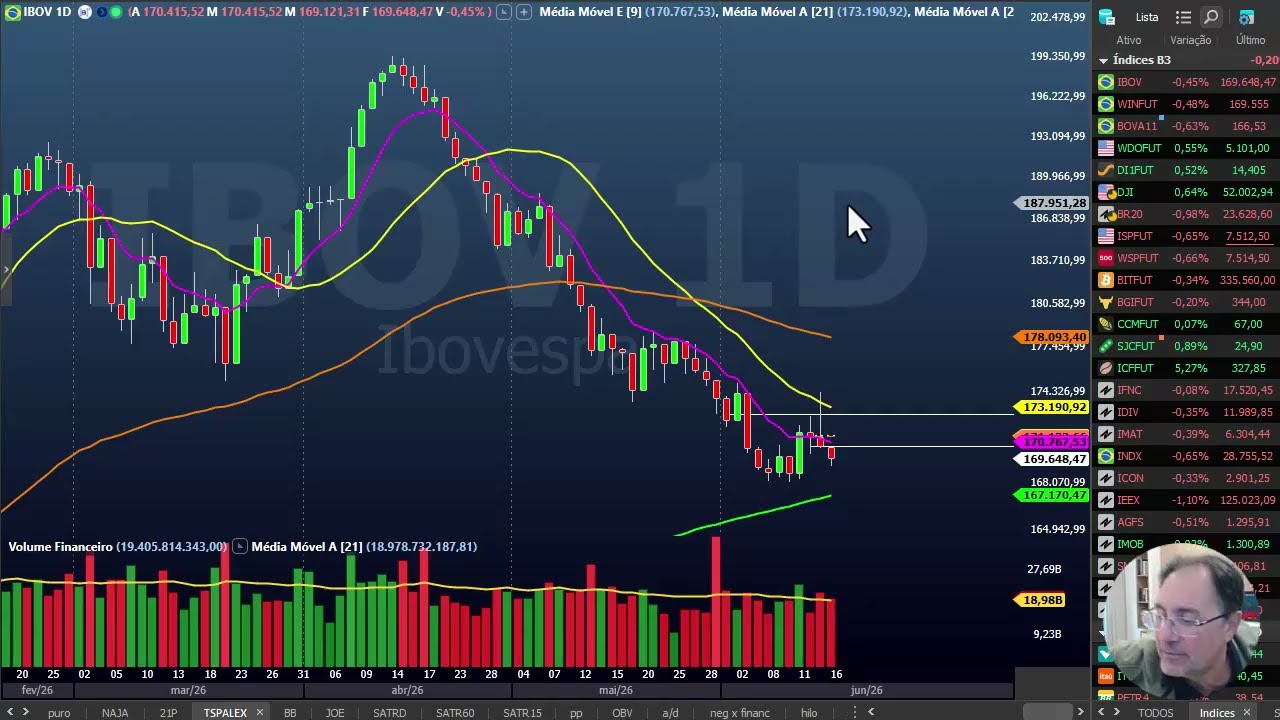Click the orange 178.093,40 price axis tag
Viewport: 1280px width, 720px height.
click(x=1053, y=338)
